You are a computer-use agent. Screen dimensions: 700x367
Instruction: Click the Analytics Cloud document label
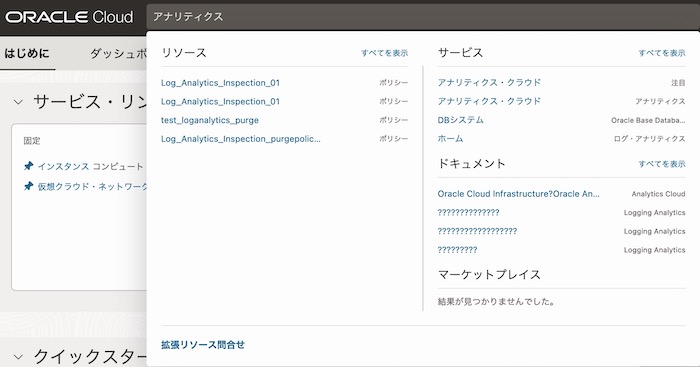[658, 194]
